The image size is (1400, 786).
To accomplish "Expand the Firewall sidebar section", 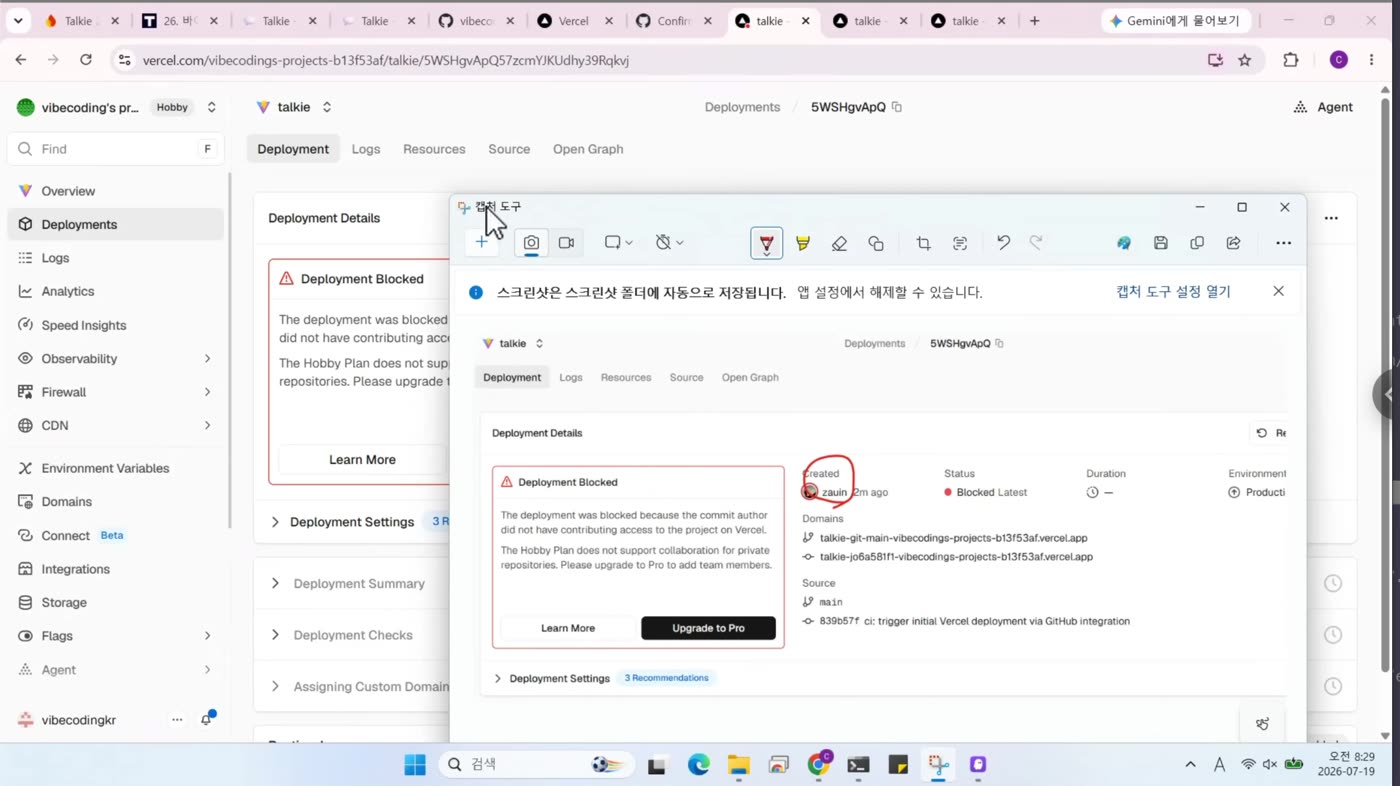I will click(116, 392).
